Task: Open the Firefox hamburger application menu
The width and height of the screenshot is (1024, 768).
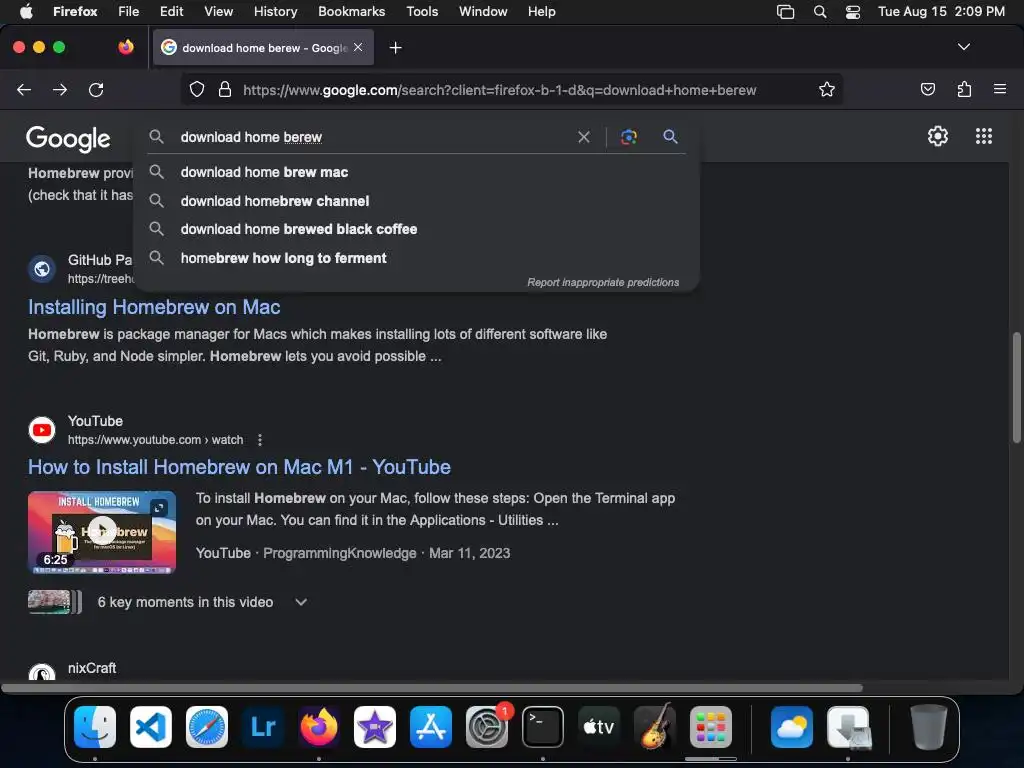Action: coord(999,89)
